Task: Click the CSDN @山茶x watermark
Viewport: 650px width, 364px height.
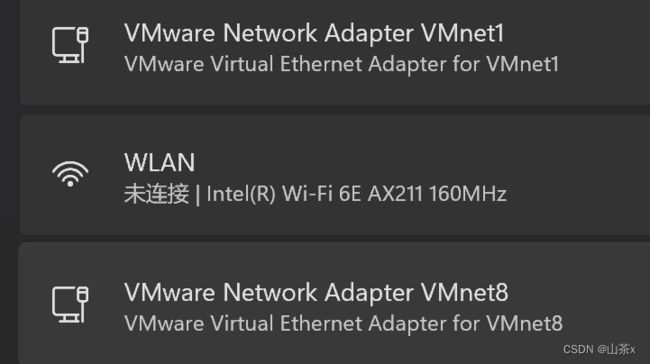Action: pyautogui.click(x=599, y=349)
